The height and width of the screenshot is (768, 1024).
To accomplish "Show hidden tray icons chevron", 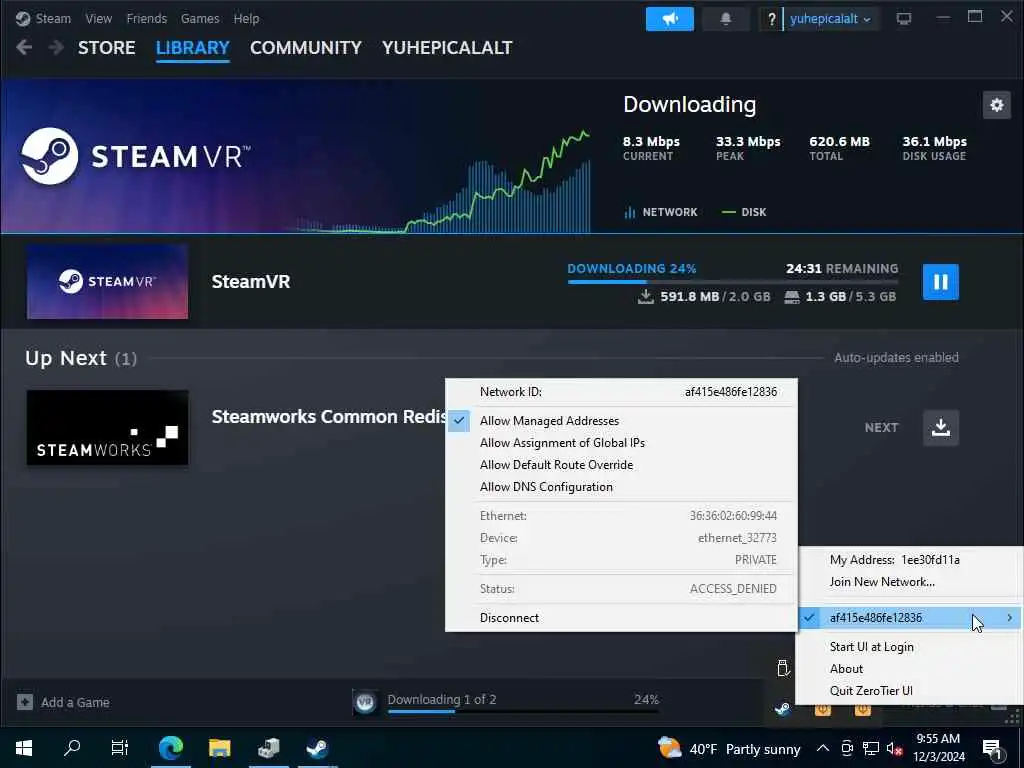I will click(823, 748).
